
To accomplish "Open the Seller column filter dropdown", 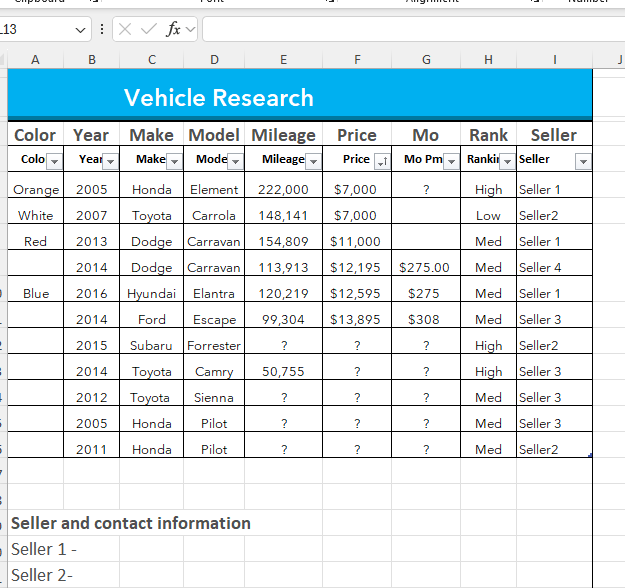I will (x=584, y=161).
